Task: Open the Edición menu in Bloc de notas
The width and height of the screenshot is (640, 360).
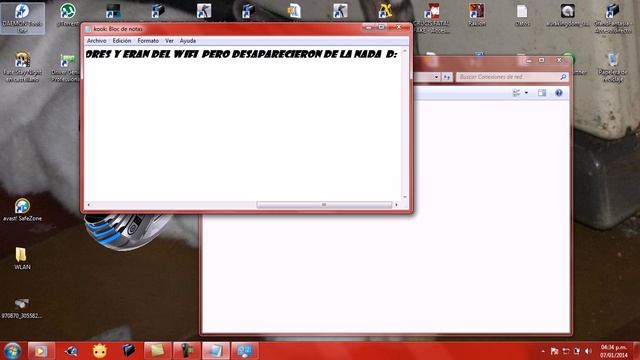Action: click(122, 41)
